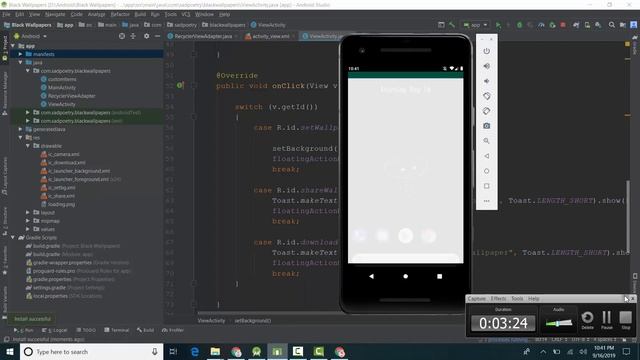This screenshot has width=640, height=360.
Task: Open the Run tool window
Action: pos(24,330)
